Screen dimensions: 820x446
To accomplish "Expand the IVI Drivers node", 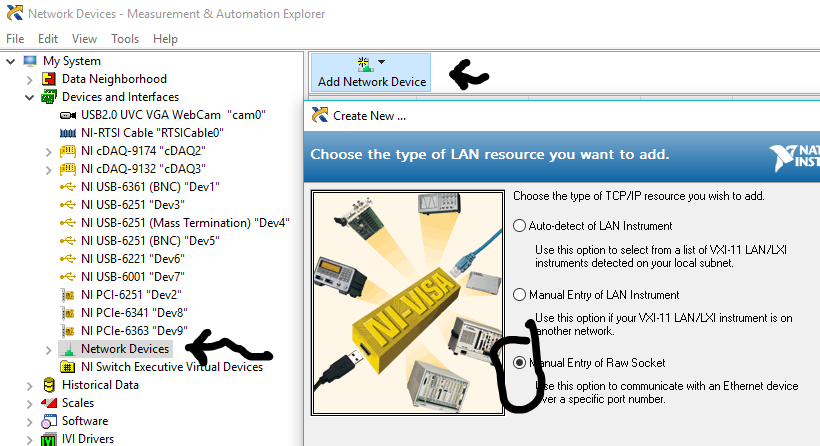I will tap(29, 440).
